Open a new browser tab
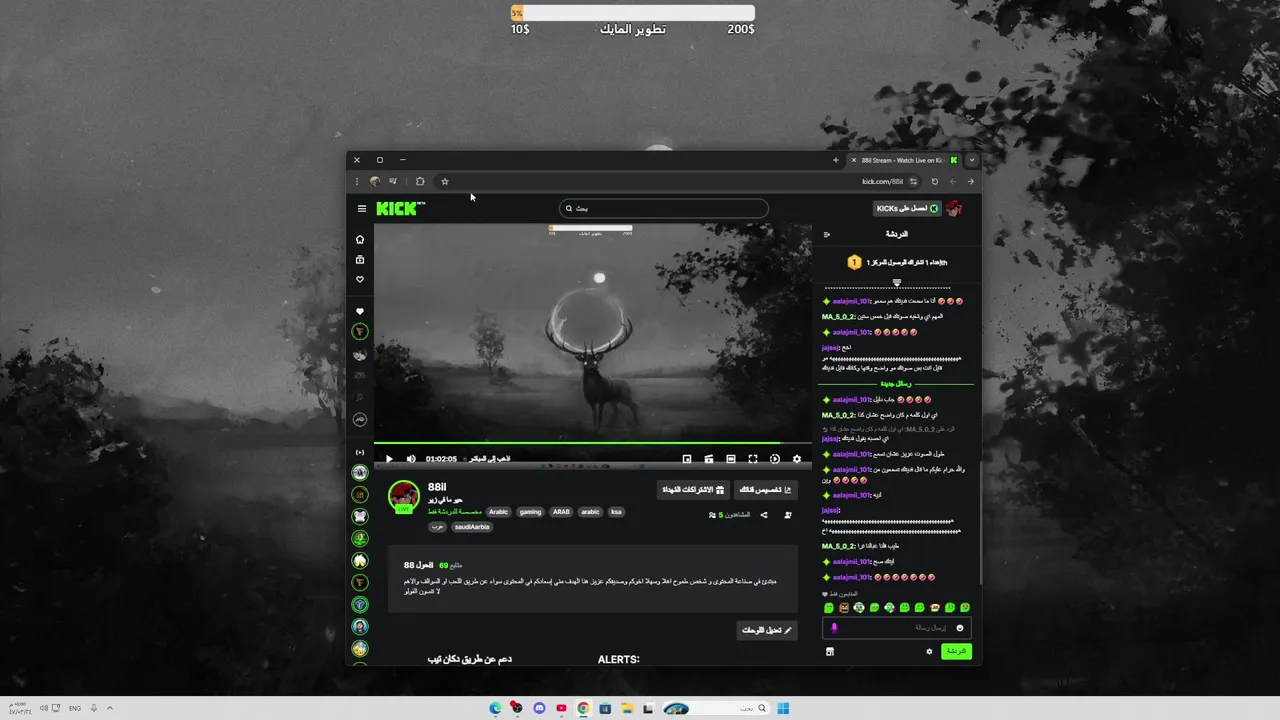This screenshot has width=1280, height=720. click(836, 160)
